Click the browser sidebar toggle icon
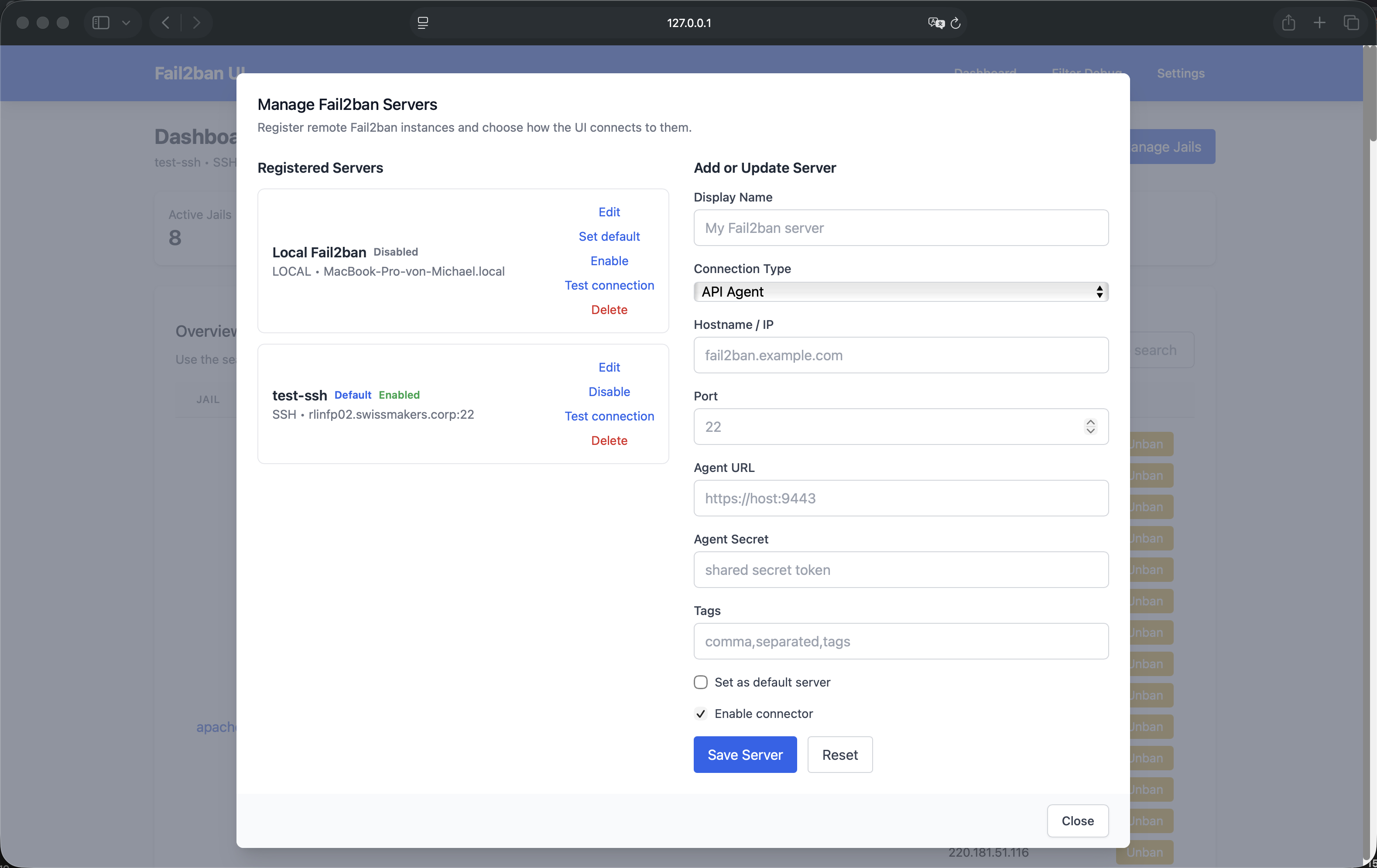 click(101, 22)
